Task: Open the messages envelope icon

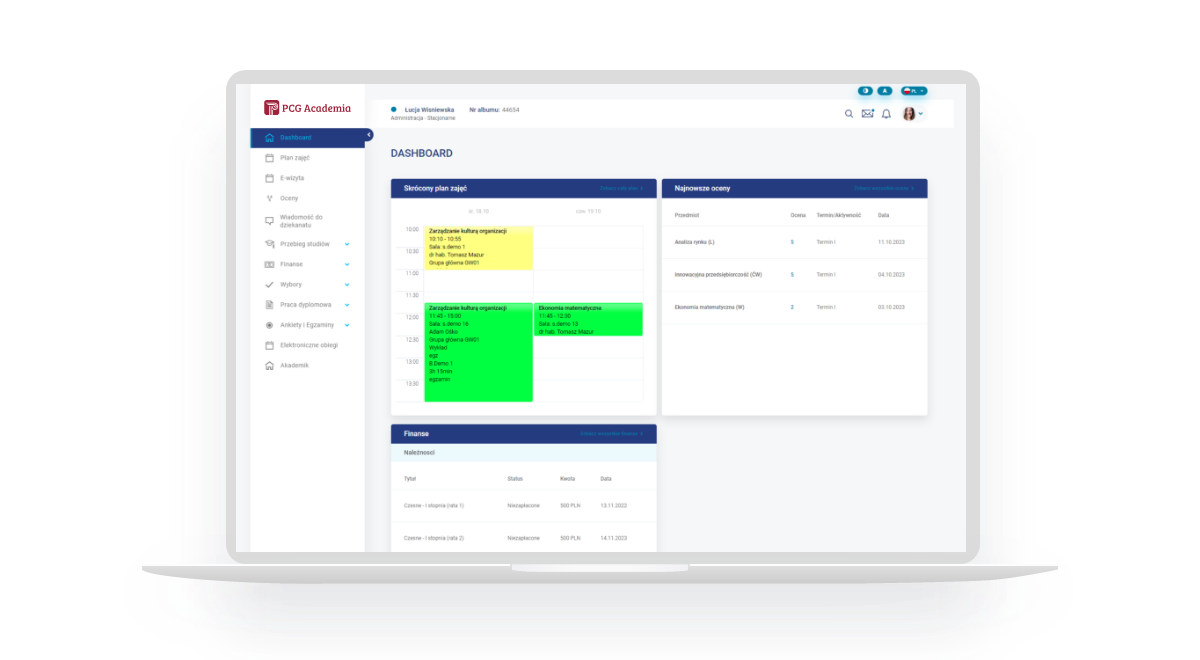Action: pos(867,114)
